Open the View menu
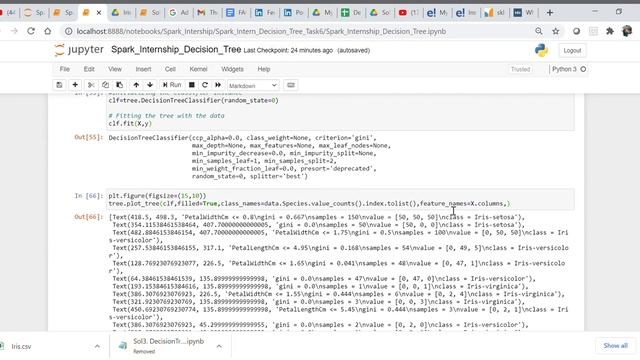 115,69
